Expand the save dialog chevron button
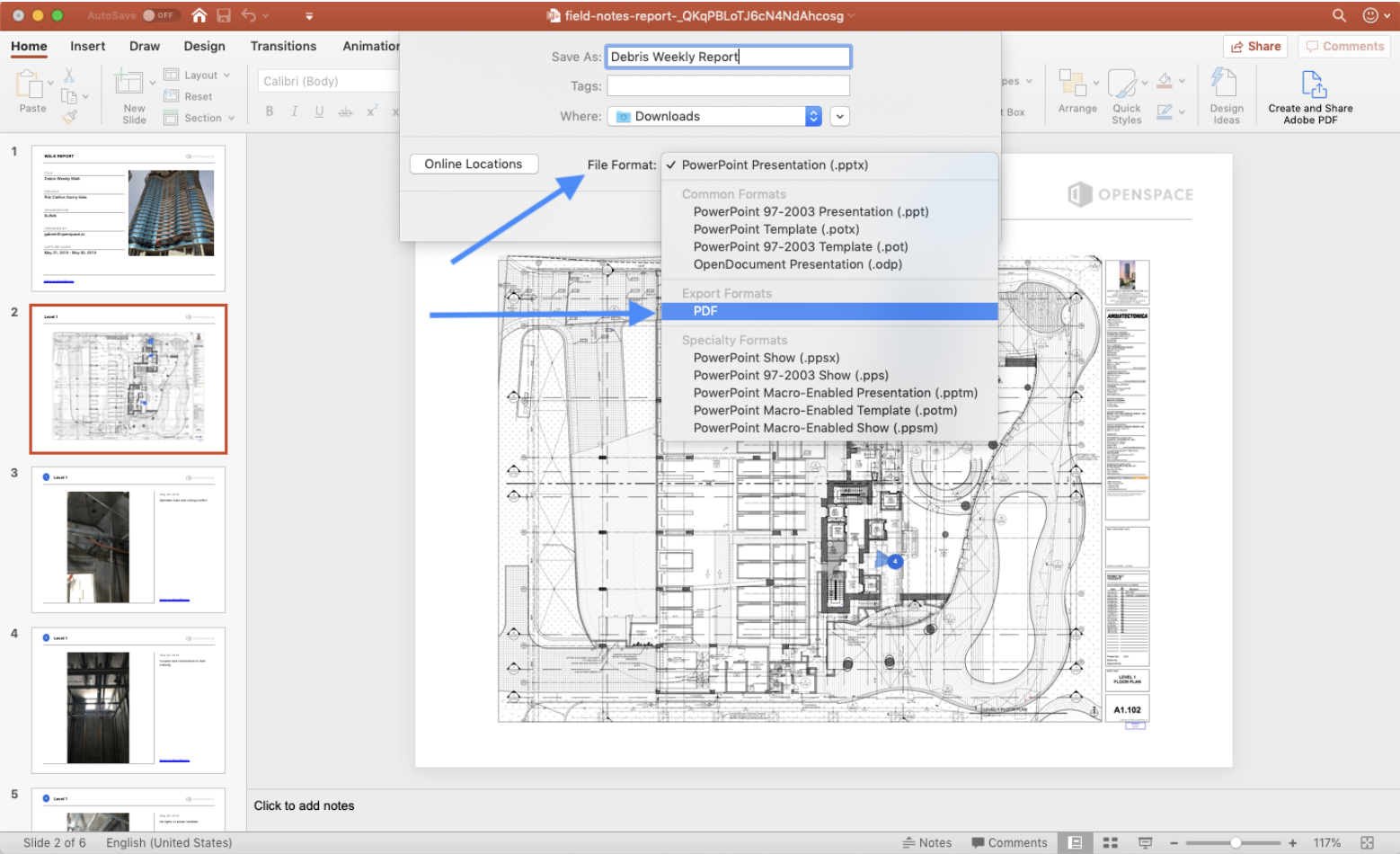1400x854 pixels. [x=839, y=116]
